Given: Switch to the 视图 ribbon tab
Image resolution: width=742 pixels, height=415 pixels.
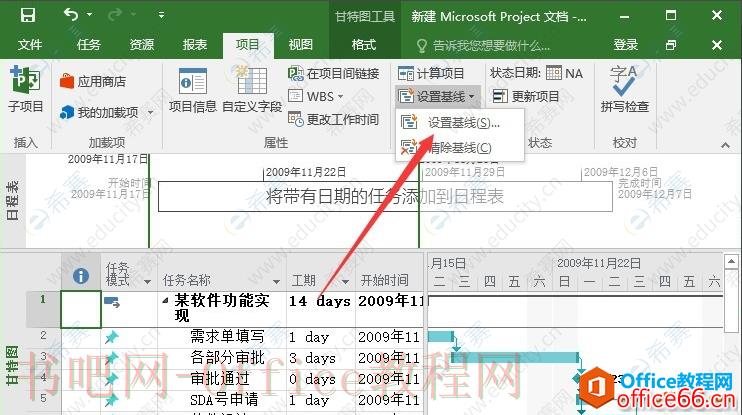Looking at the screenshot, I should [x=300, y=44].
